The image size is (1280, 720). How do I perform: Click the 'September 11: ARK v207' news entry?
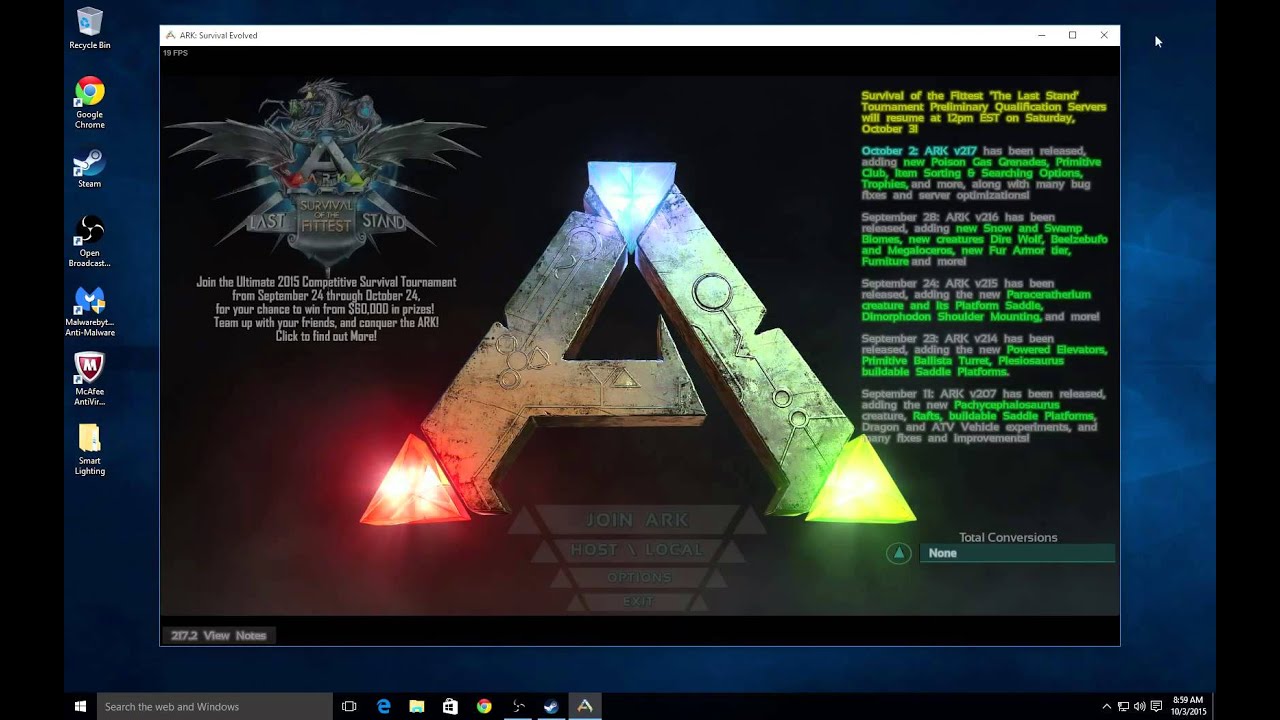tap(983, 416)
